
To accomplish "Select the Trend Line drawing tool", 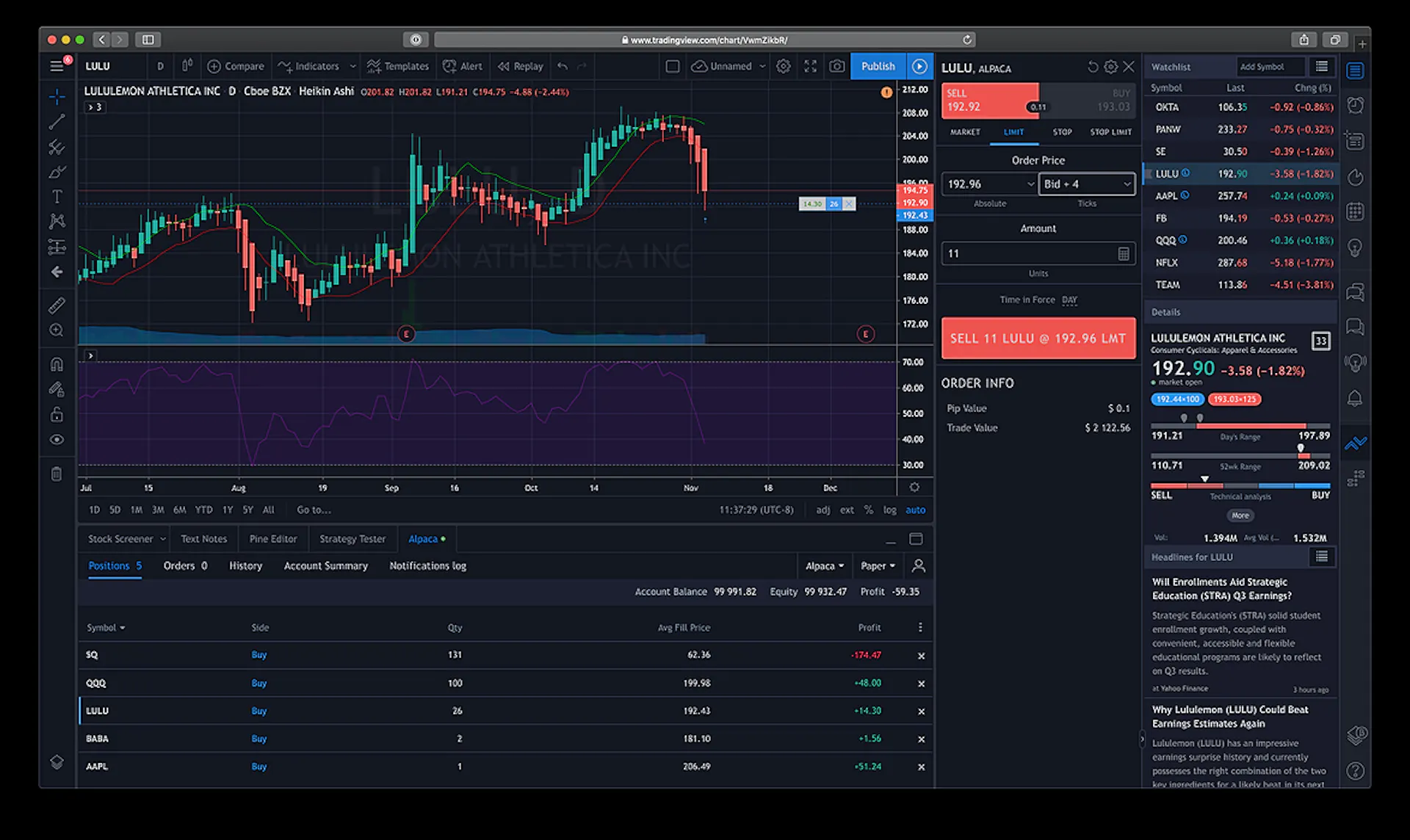I will click(57, 122).
